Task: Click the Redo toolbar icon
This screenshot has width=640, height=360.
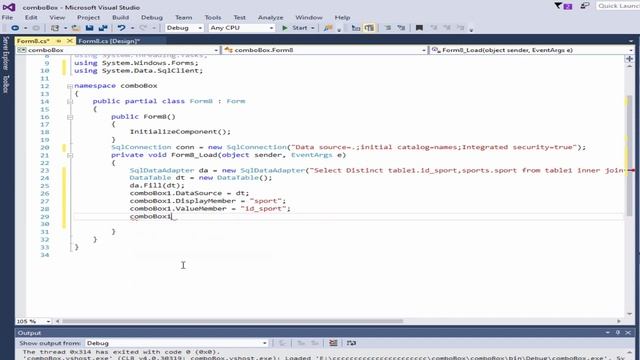Action: coord(143,28)
